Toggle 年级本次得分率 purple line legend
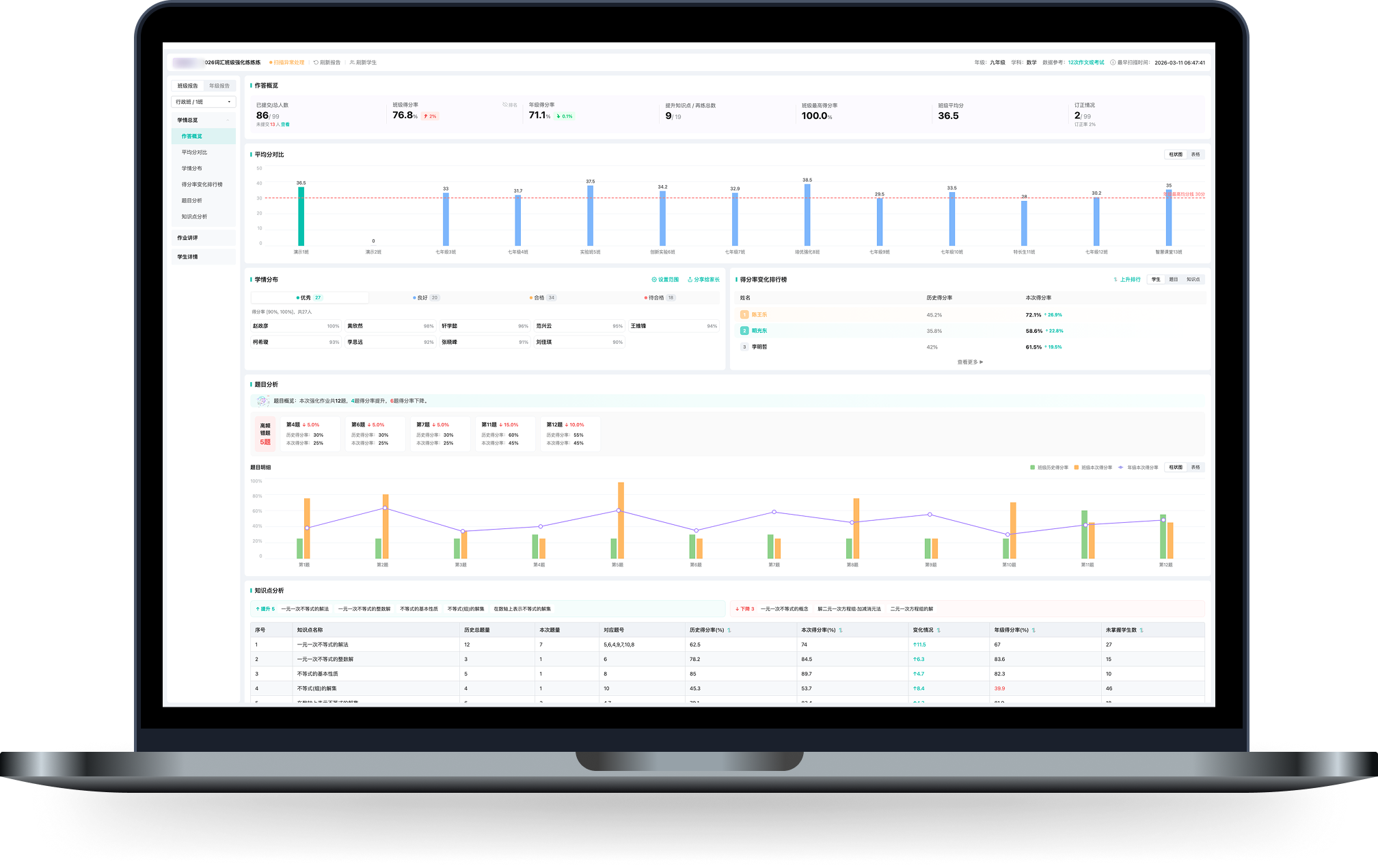The height and width of the screenshot is (868, 1378). coord(1138,467)
